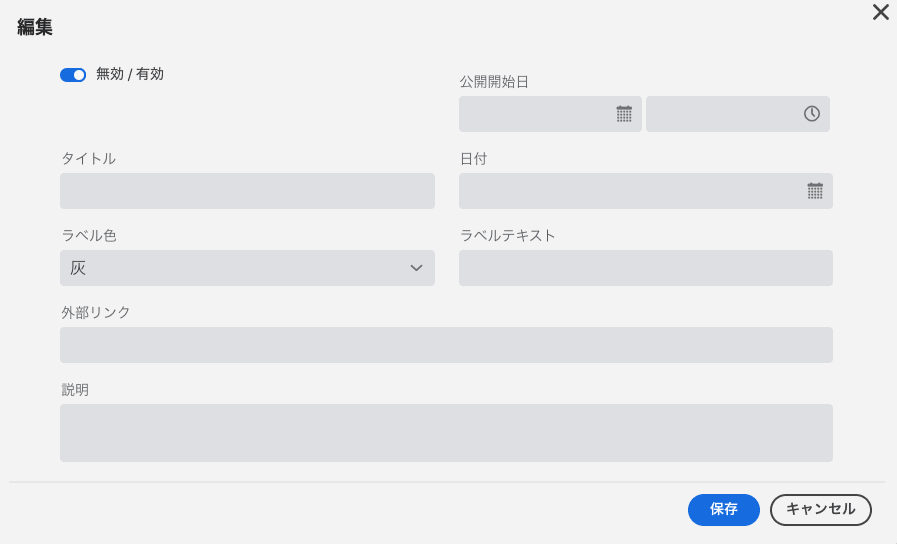Click the 無効 / 有効 switch label
The height and width of the screenshot is (544, 897).
pyautogui.click(x=130, y=74)
